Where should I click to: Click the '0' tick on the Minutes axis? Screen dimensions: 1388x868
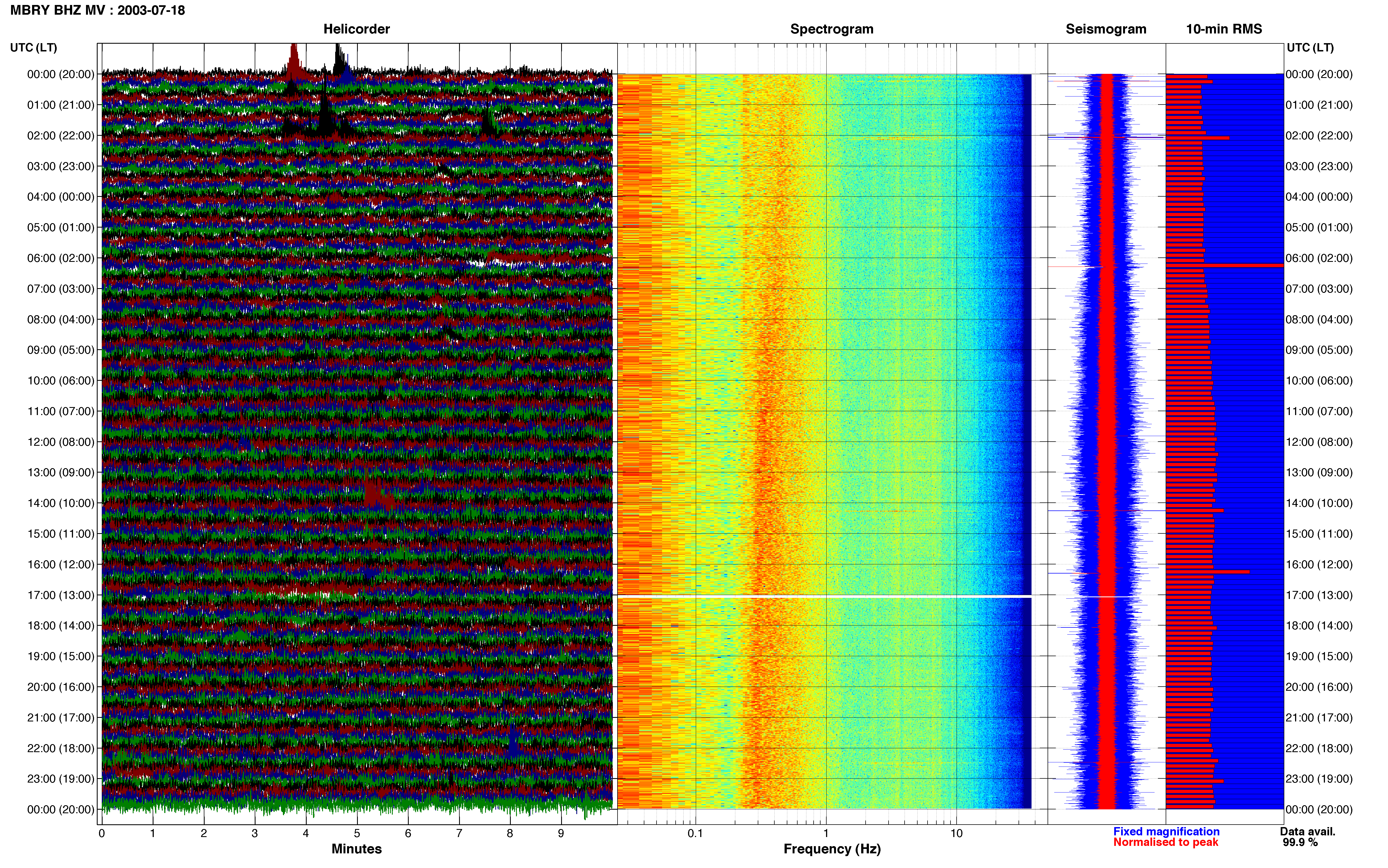[x=101, y=833]
